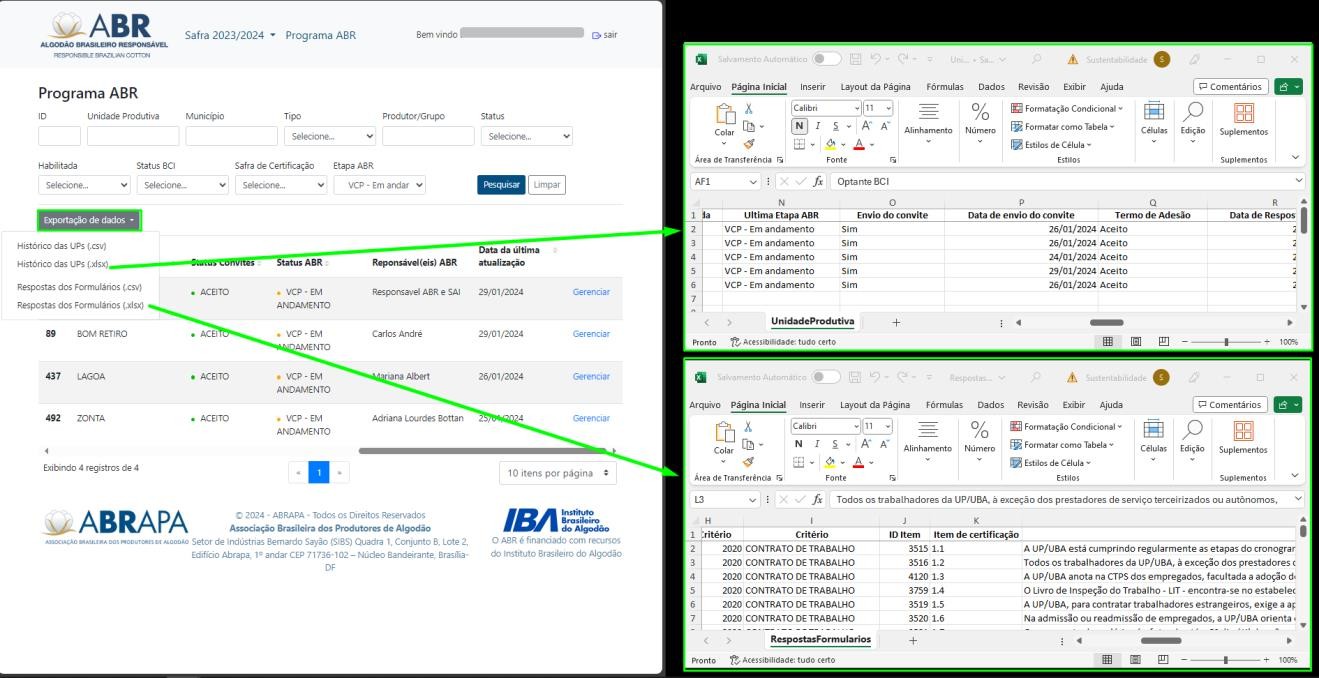1319x678 pixels.
Task: Open the 10 itens por página selector
Action: (x=557, y=473)
